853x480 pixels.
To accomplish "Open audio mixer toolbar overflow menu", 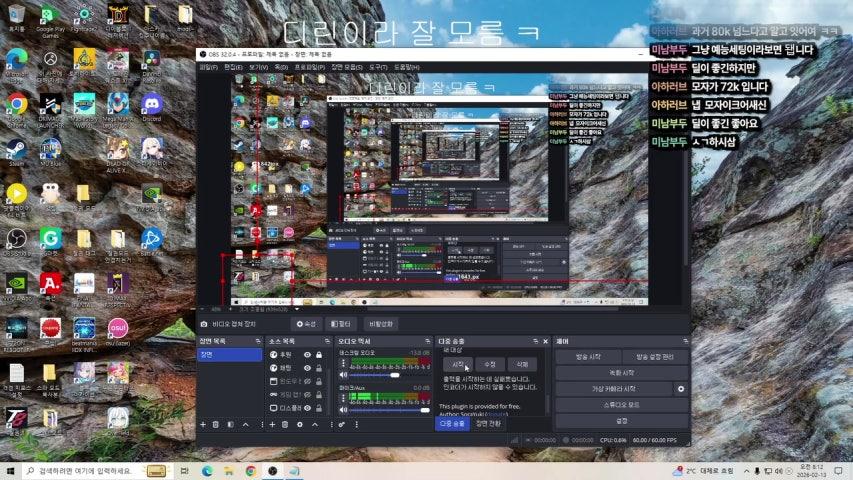I will pyautogui.click(x=357, y=424).
